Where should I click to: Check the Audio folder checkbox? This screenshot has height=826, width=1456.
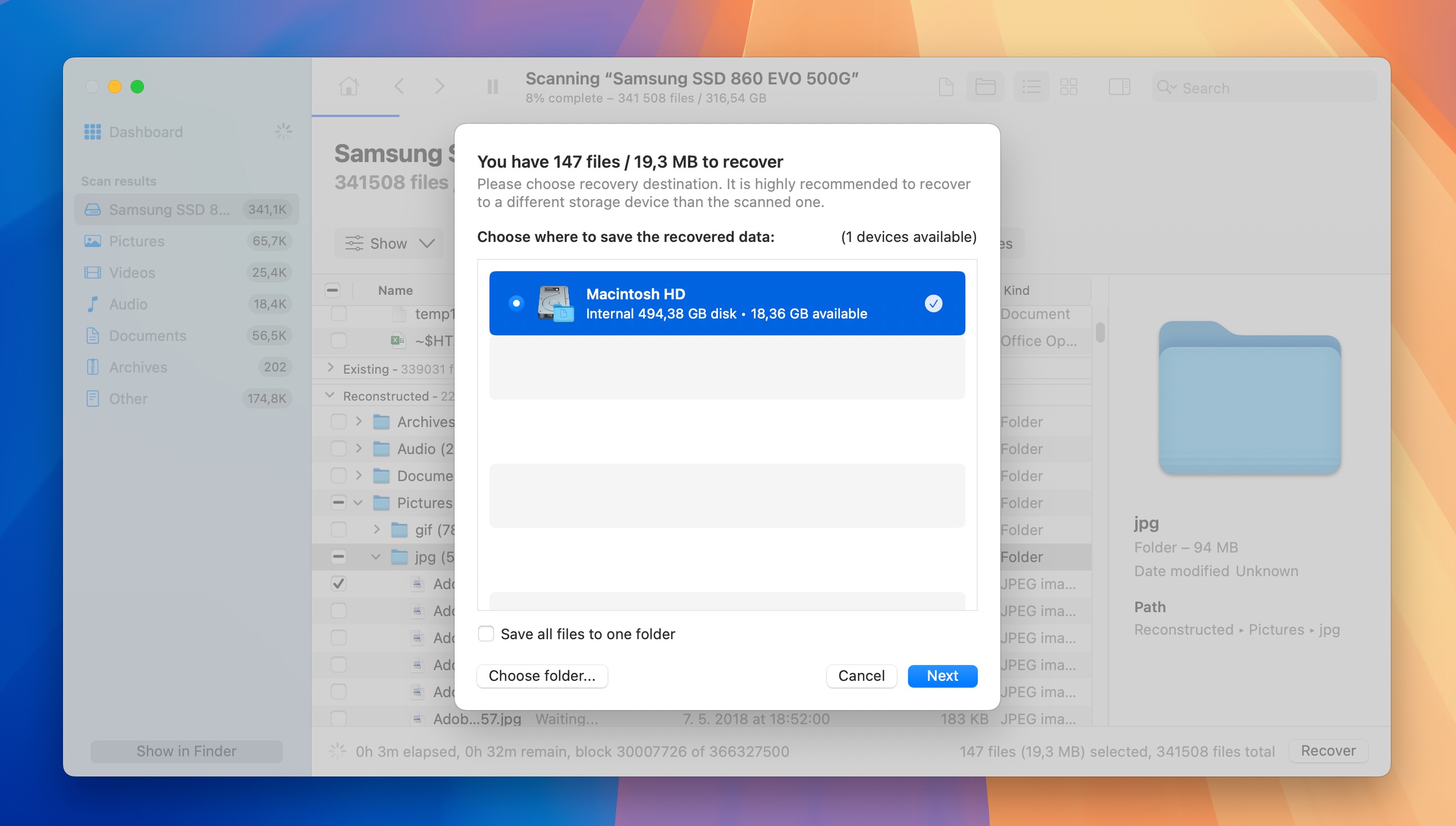click(339, 449)
